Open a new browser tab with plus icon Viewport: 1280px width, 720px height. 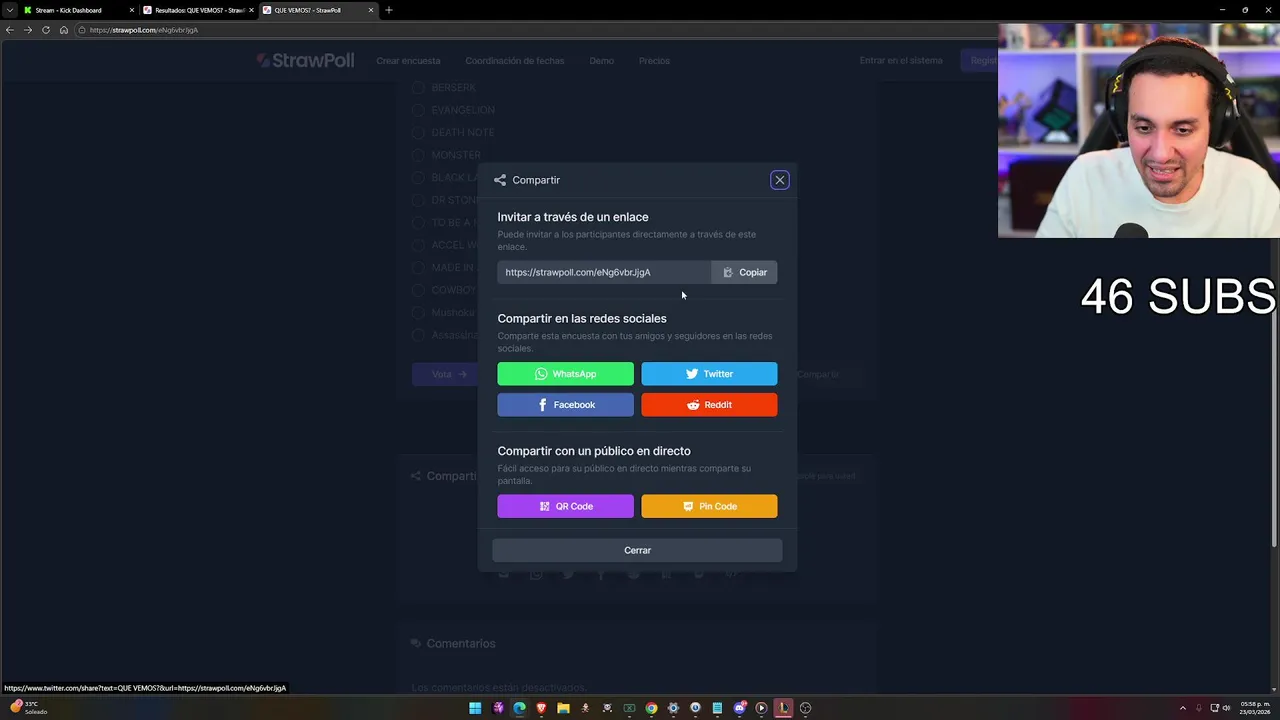pyautogui.click(x=389, y=10)
